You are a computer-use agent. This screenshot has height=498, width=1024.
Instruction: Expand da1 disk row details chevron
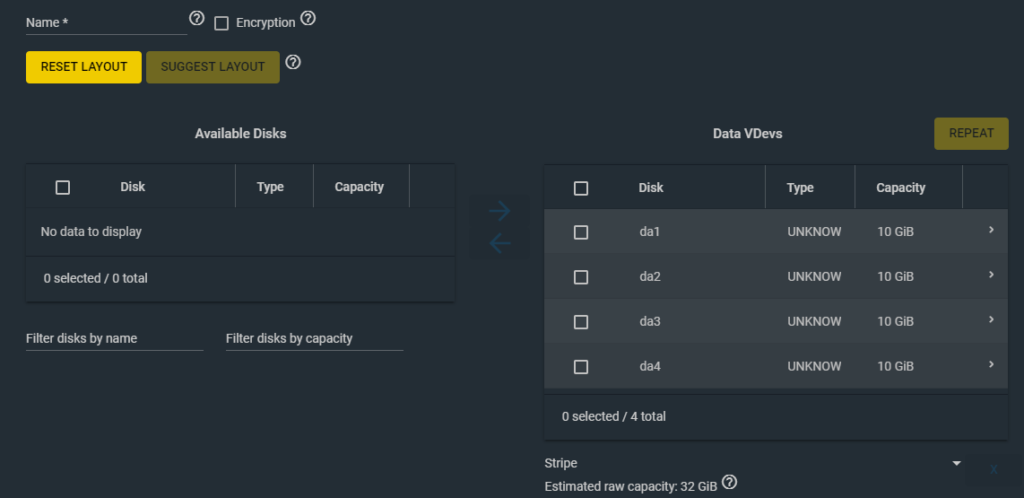click(991, 230)
